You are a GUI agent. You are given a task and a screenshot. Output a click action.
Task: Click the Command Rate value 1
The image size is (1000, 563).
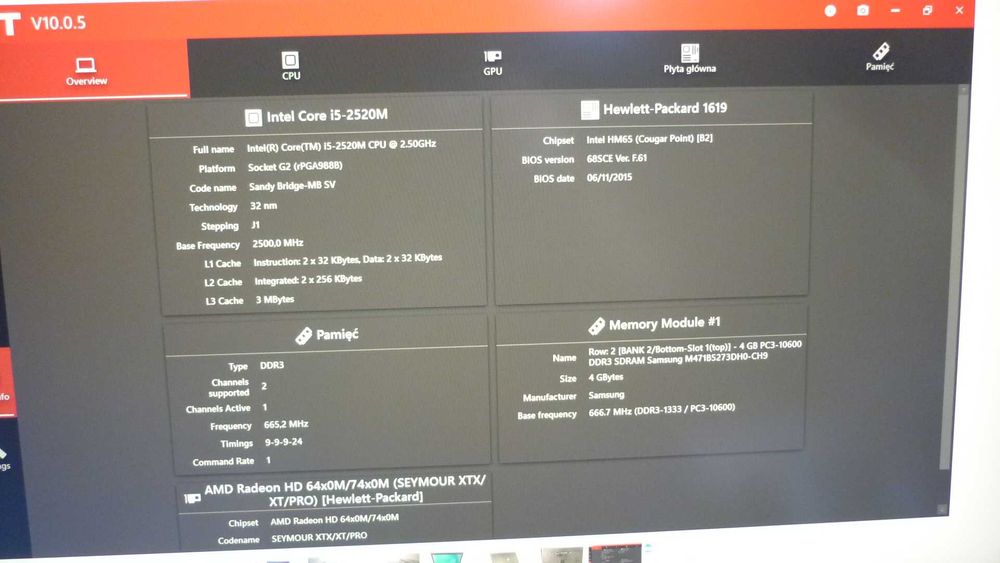pyautogui.click(x=268, y=460)
